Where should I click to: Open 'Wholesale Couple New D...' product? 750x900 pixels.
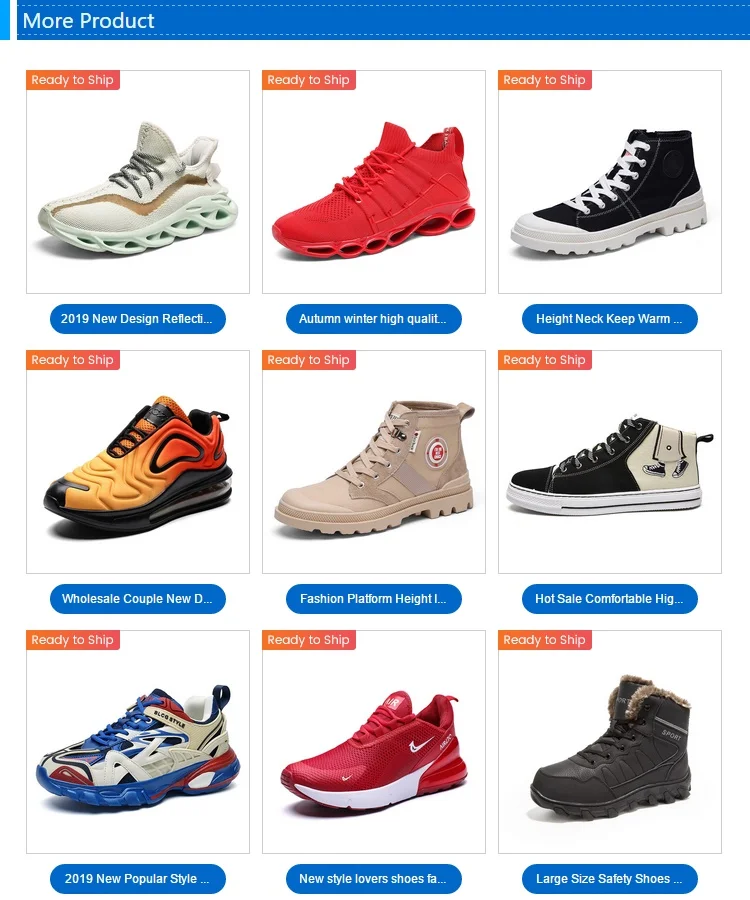point(138,599)
